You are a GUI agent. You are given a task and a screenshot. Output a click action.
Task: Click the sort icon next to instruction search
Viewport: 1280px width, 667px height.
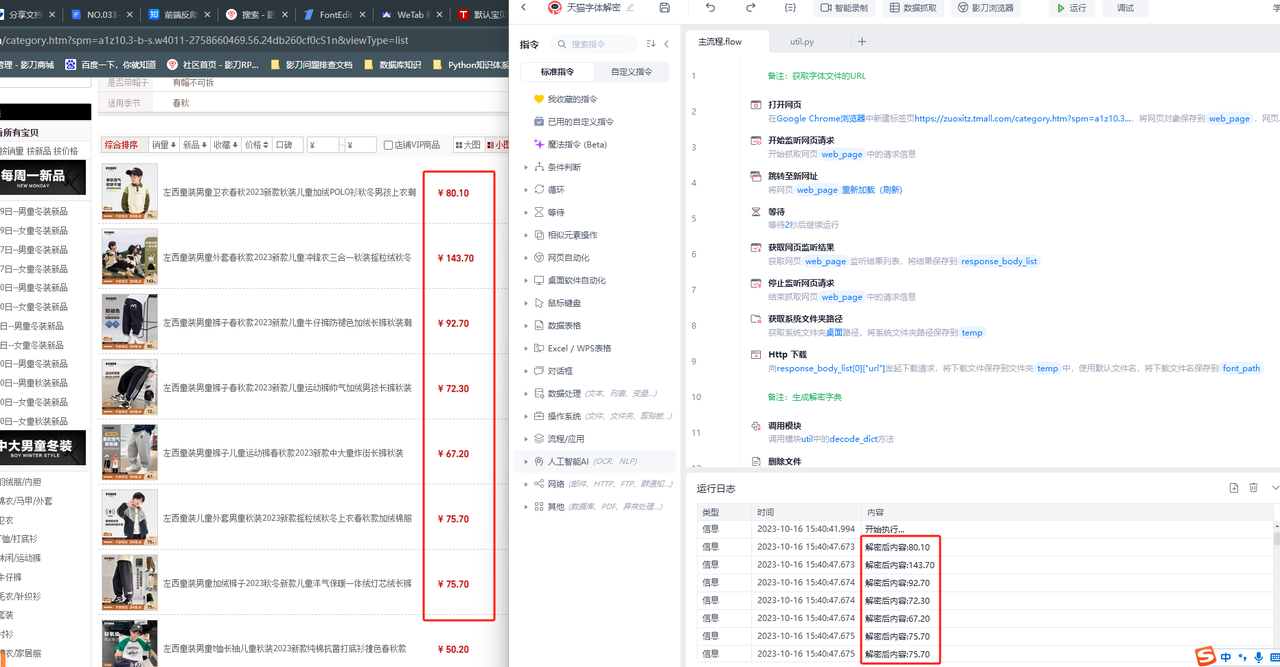pyautogui.click(x=651, y=44)
